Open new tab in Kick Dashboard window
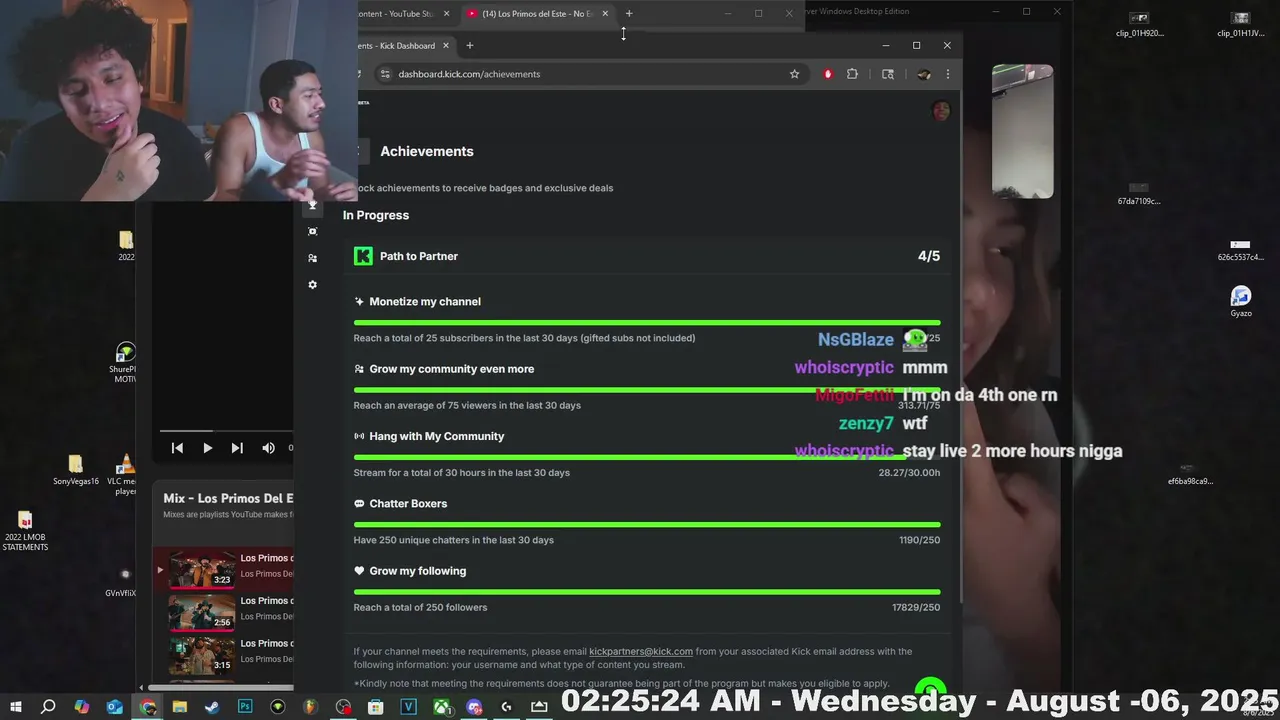1280x720 pixels. click(470, 45)
